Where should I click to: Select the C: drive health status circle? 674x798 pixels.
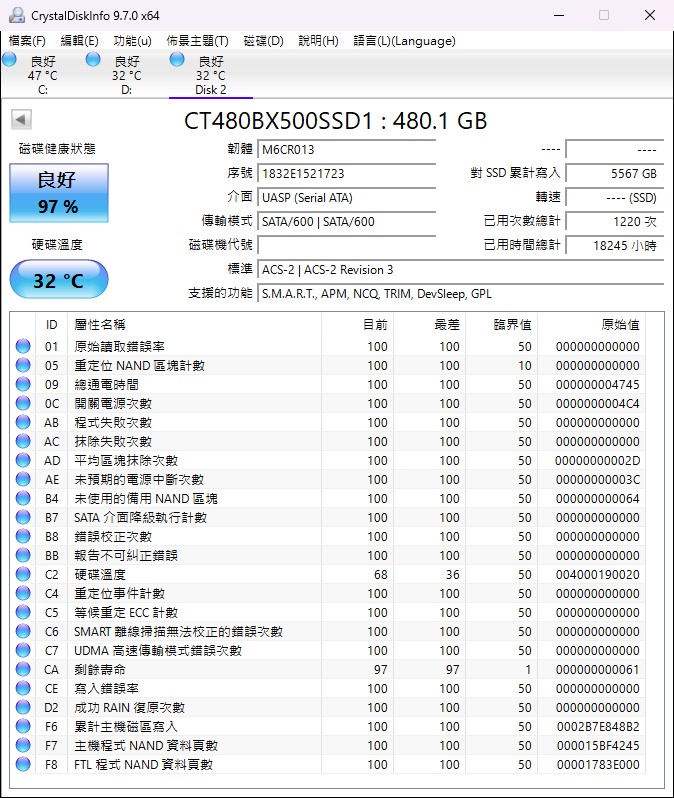[9, 60]
